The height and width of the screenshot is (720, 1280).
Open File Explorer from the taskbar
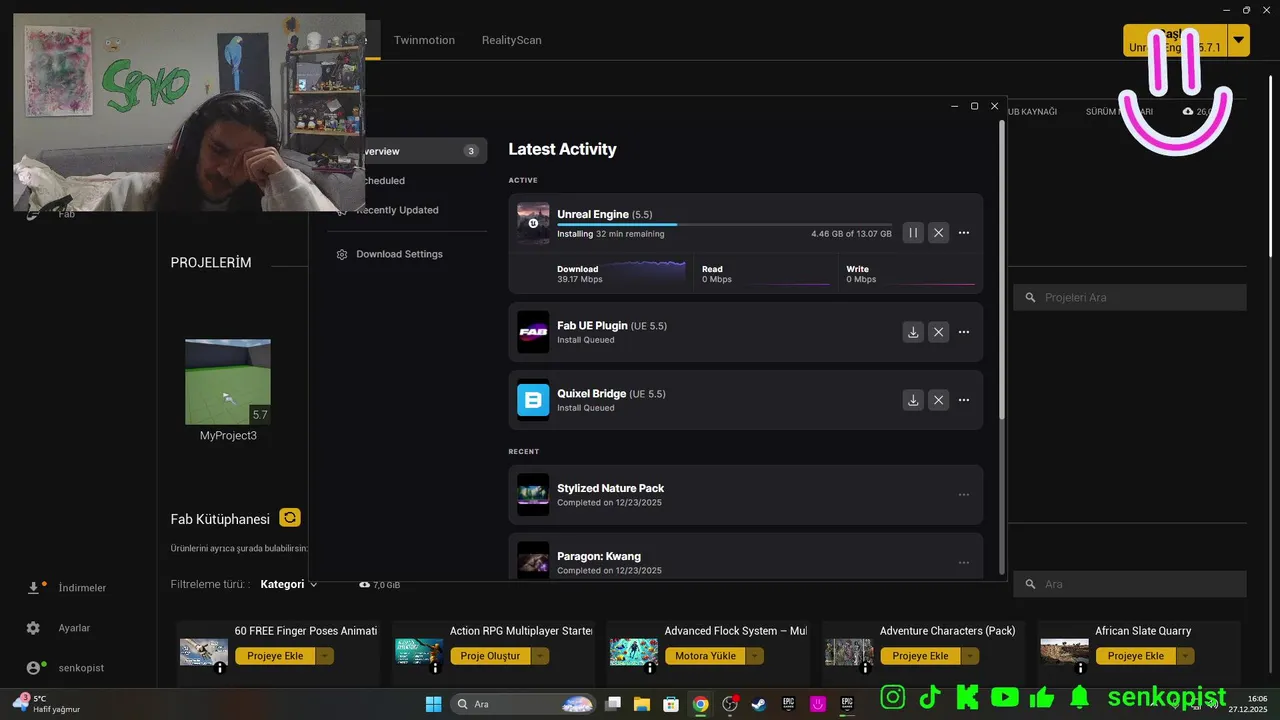click(x=642, y=704)
